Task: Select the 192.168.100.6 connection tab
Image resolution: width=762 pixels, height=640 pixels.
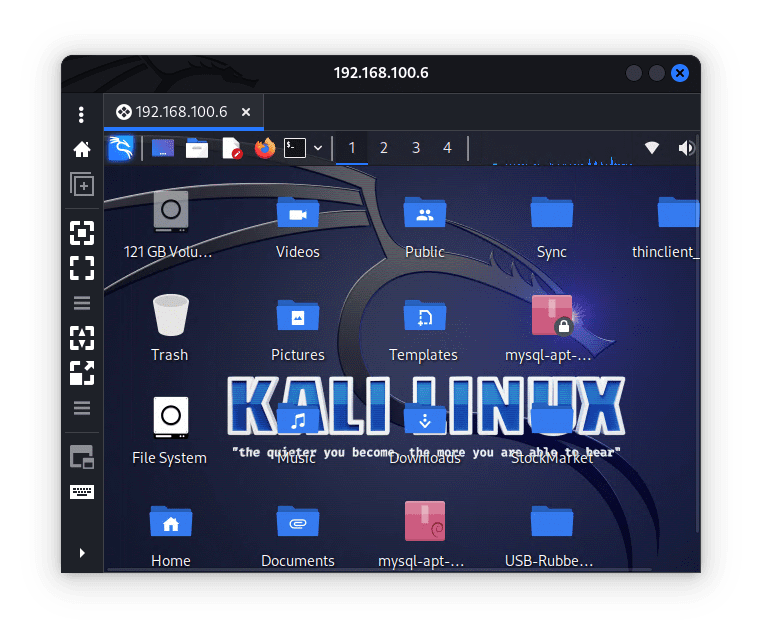Action: tap(184, 112)
